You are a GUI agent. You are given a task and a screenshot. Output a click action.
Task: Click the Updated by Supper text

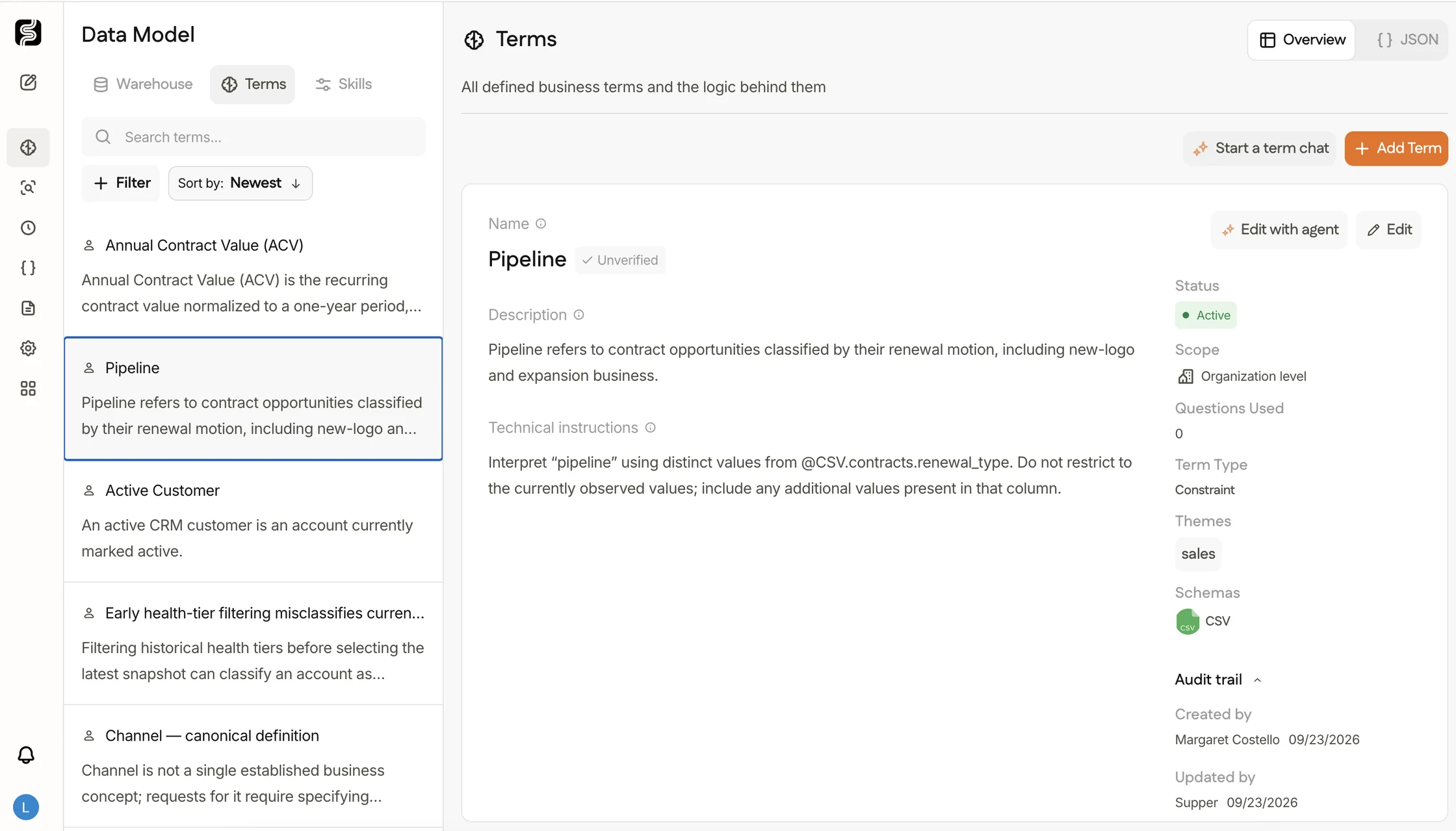click(x=1197, y=802)
